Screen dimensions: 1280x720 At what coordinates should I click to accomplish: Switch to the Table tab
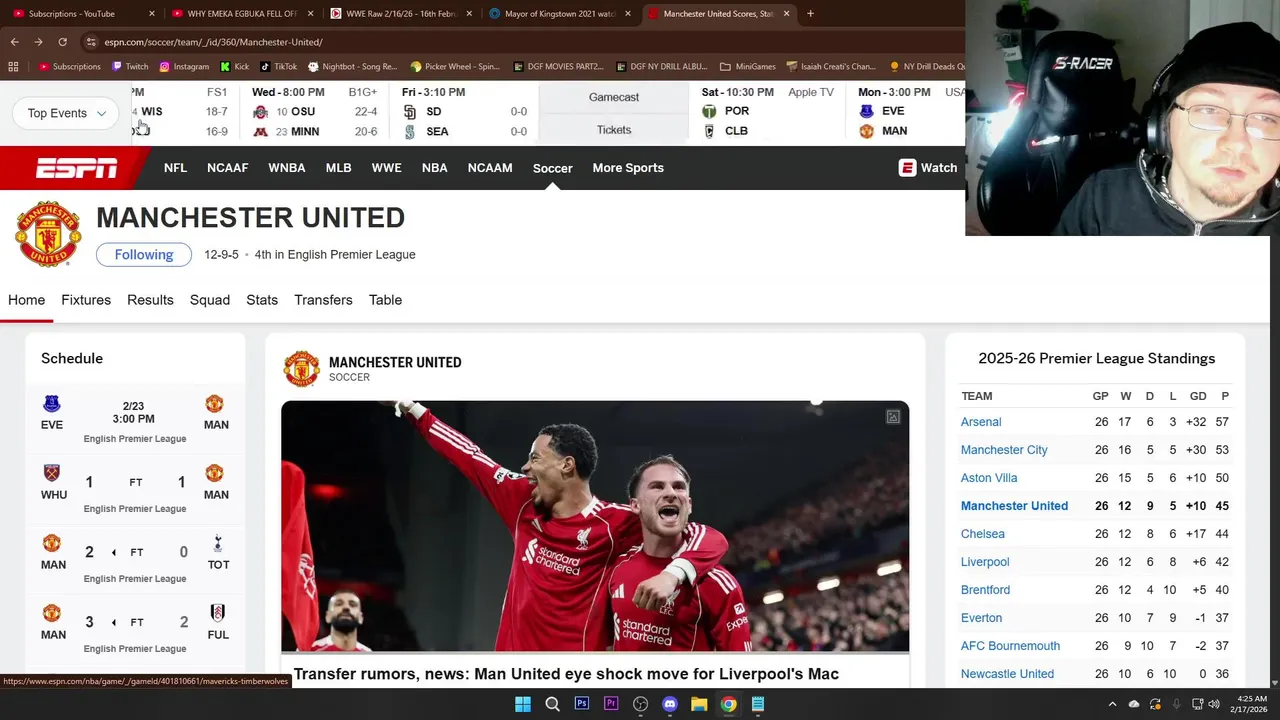tap(385, 300)
